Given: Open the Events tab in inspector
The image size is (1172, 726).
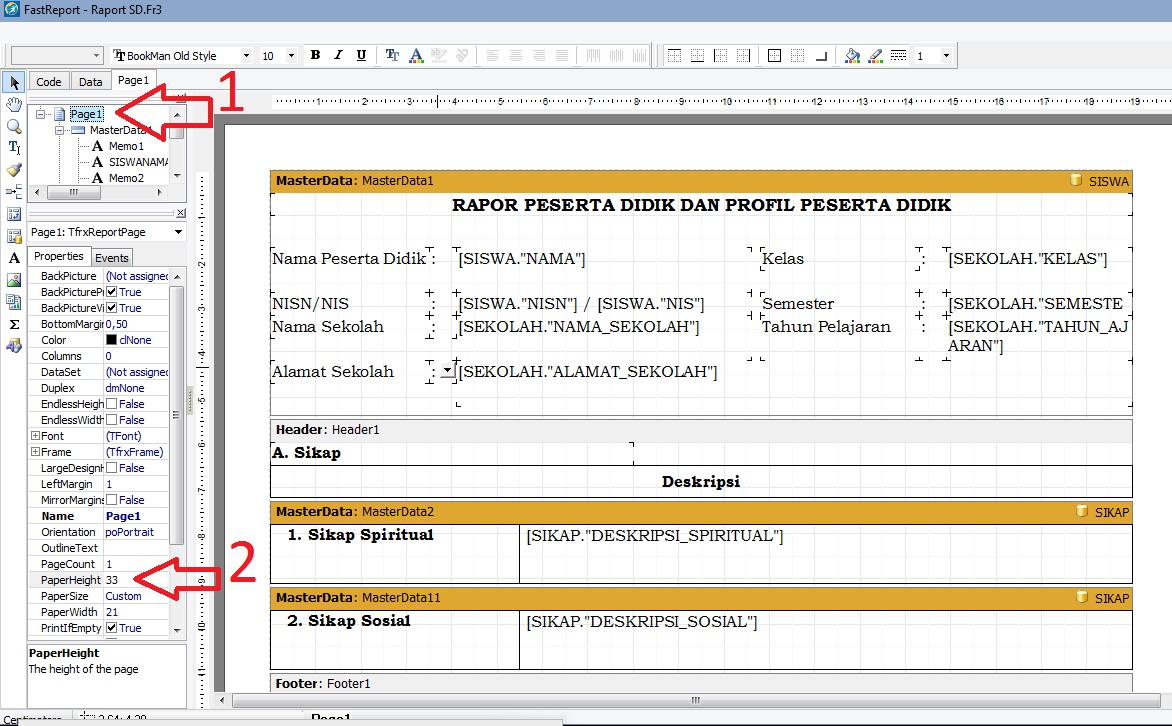Looking at the screenshot, I should coord(112,257).
